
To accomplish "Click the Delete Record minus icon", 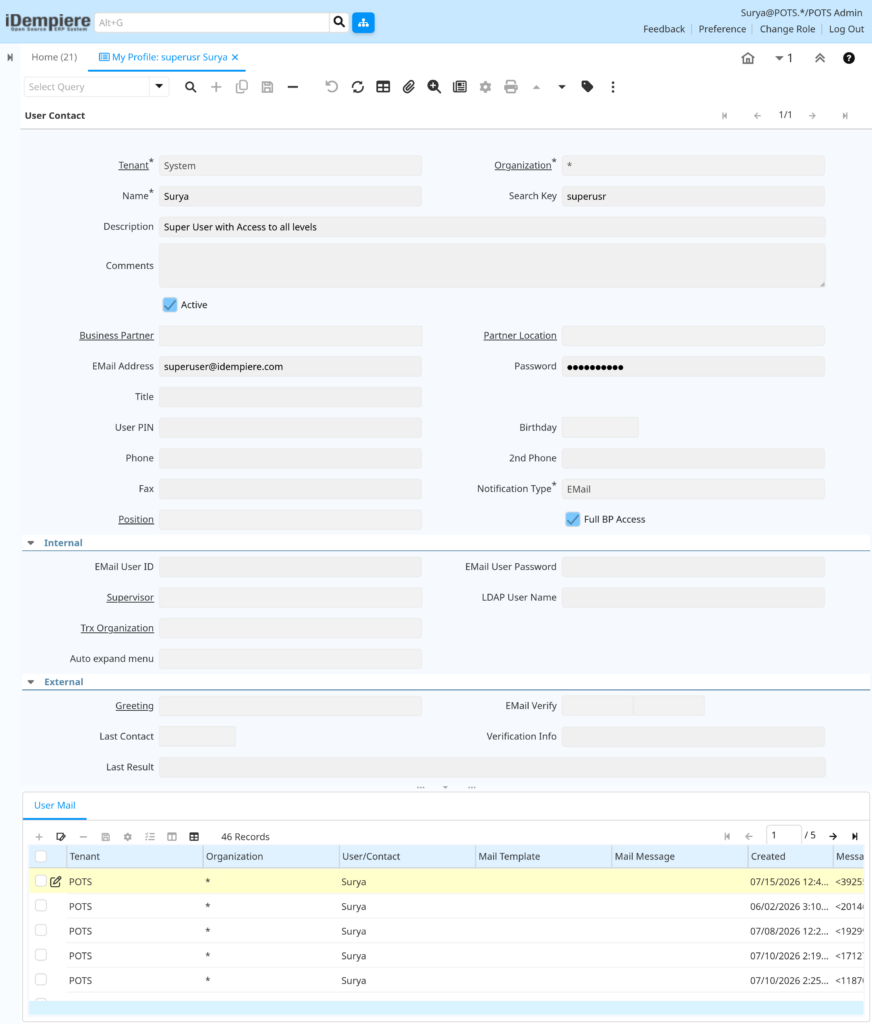I will (x=293, y=87).
